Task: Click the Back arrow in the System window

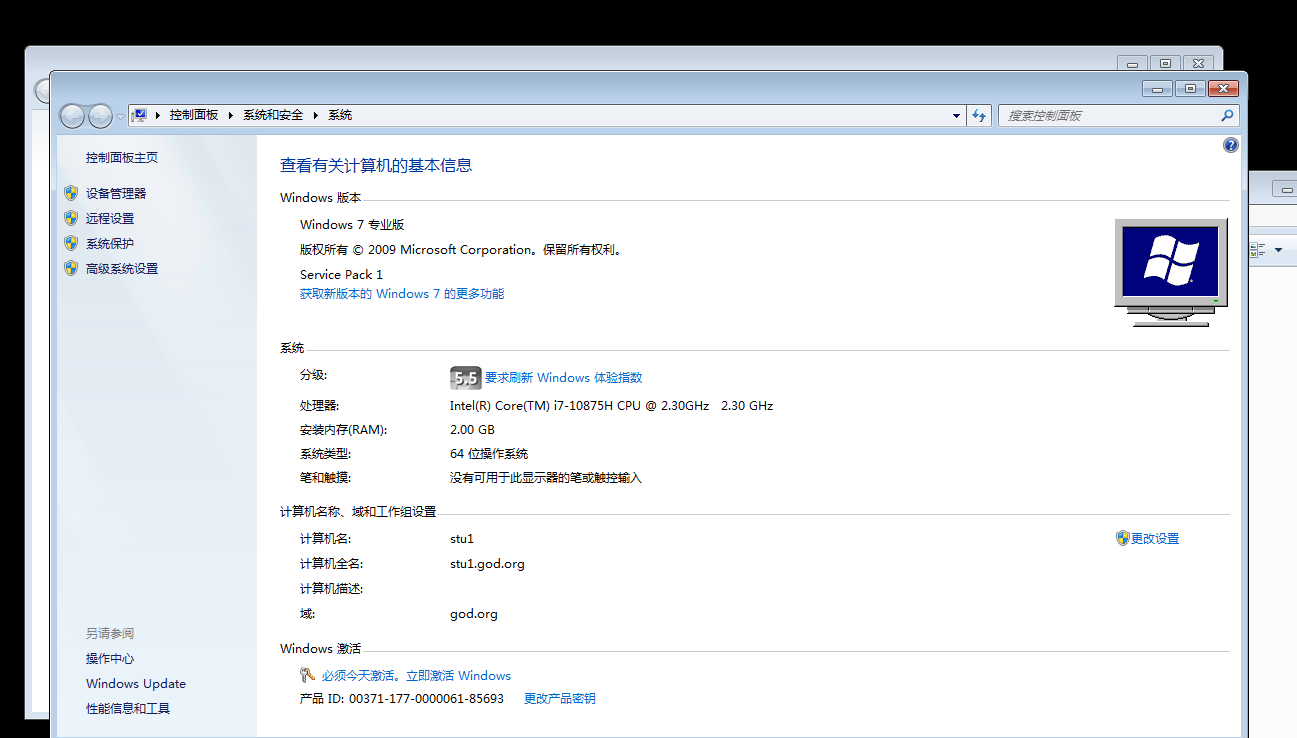Action: pyautogui.click(x=72, y=116)
